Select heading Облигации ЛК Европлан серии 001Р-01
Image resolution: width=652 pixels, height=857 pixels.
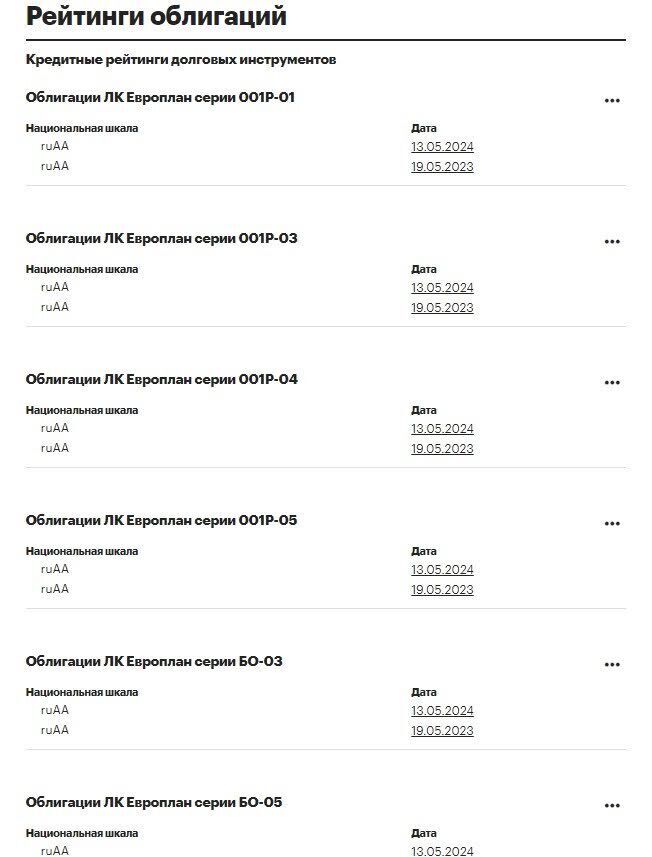pos(160,97)
